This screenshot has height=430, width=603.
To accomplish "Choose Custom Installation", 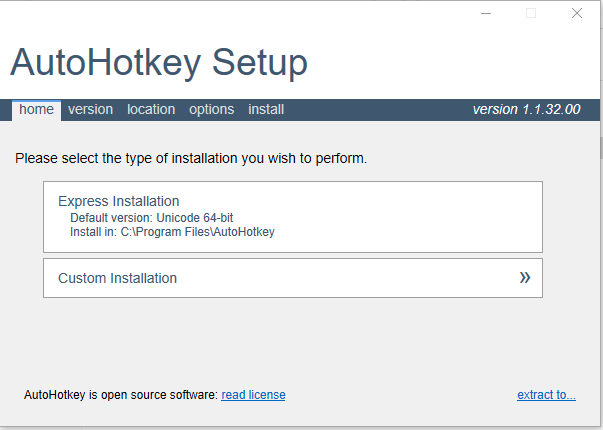I will tap(293, 278).
